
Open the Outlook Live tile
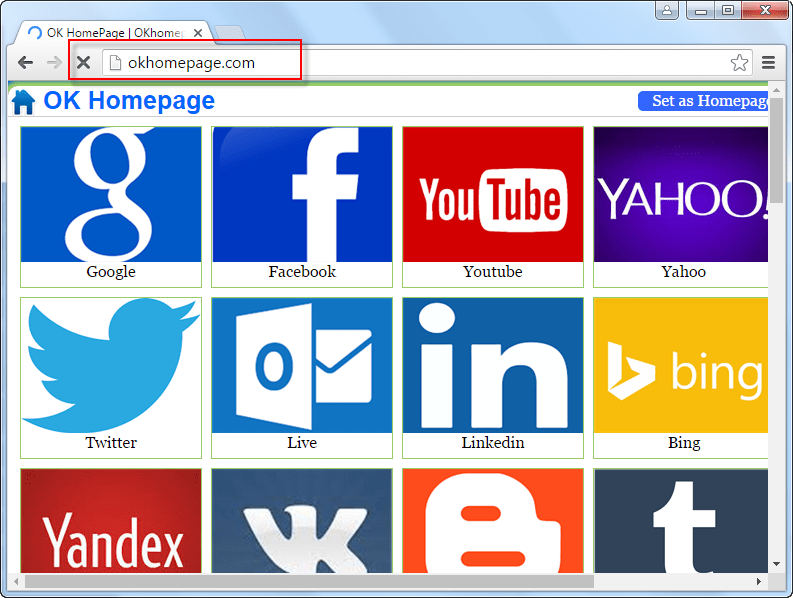coord(302,365)
